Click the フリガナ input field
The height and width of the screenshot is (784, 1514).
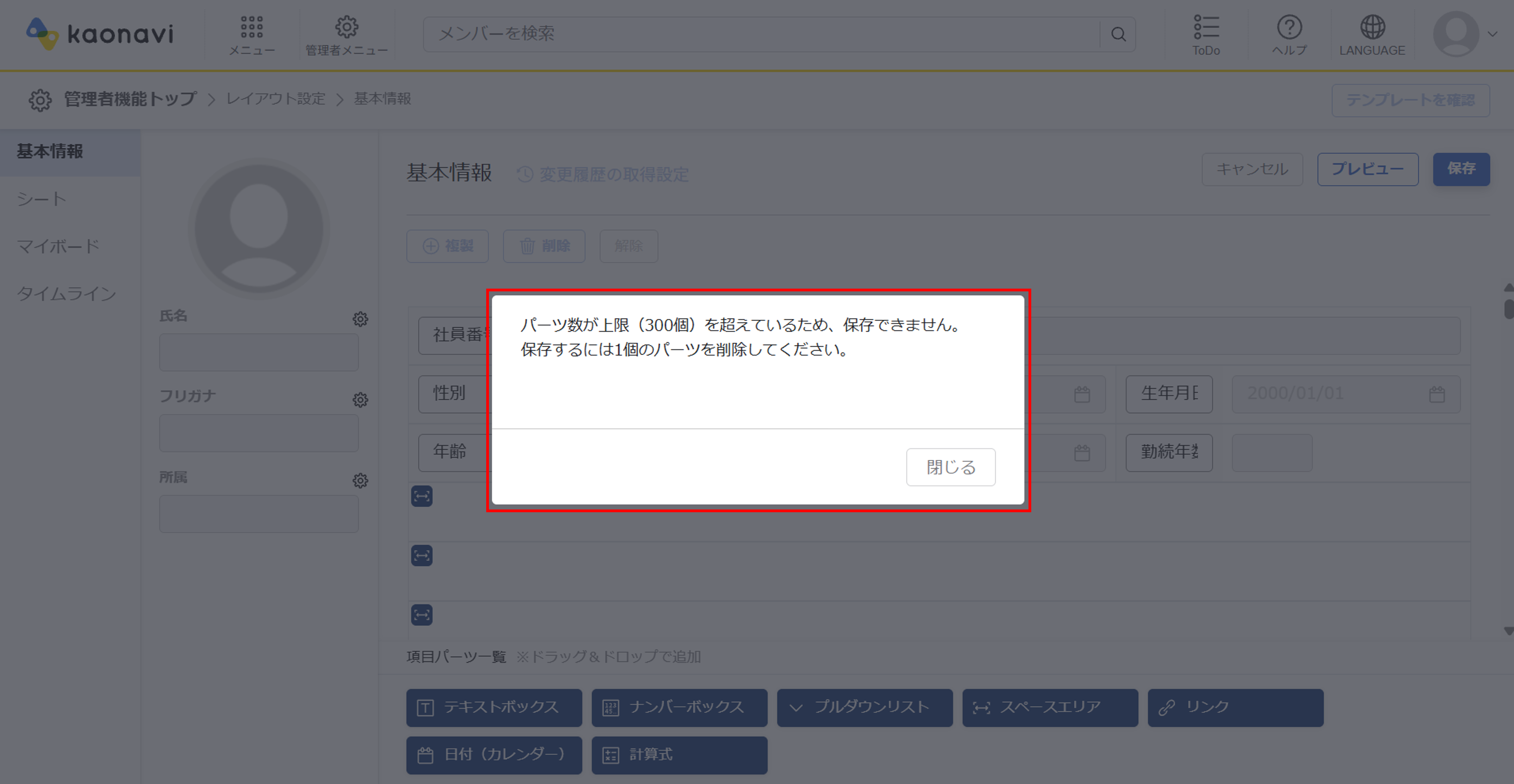(259, 433)
